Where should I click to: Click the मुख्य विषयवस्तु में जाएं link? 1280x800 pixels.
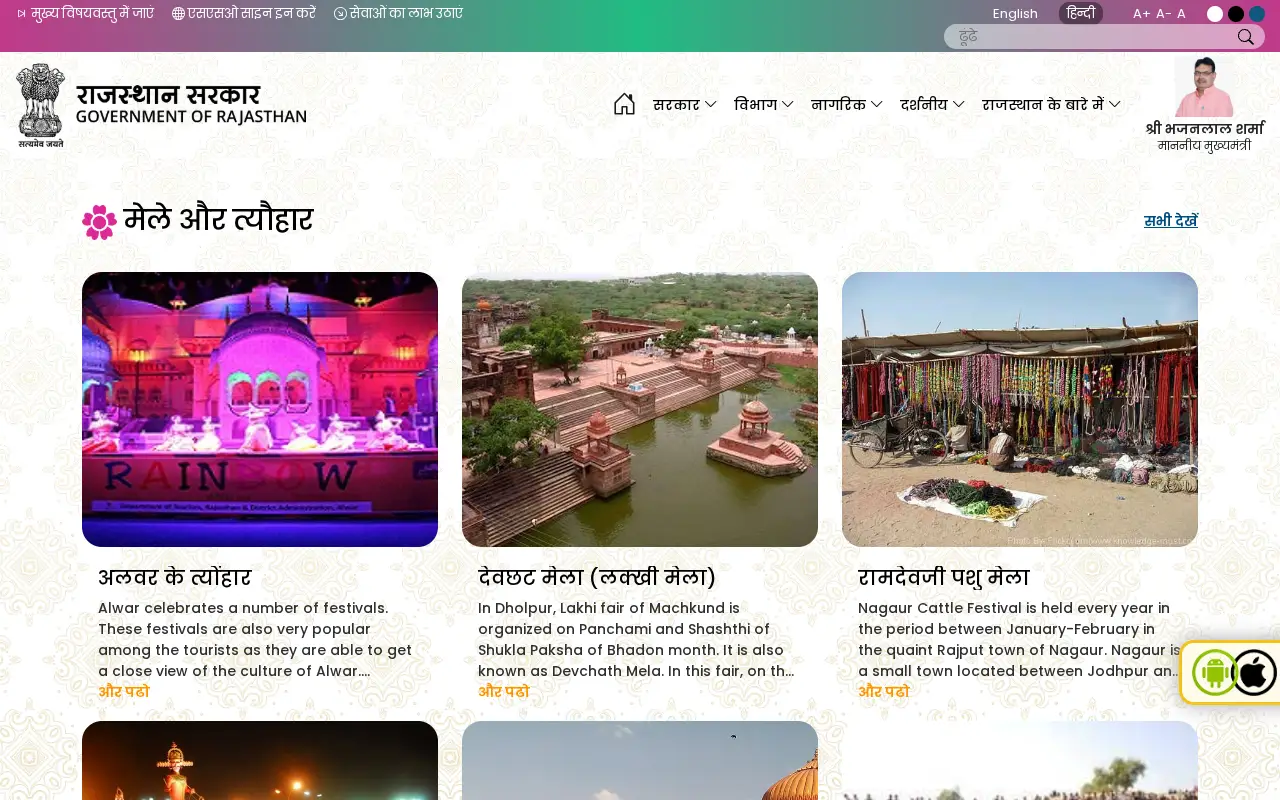[x=92, y=14]
